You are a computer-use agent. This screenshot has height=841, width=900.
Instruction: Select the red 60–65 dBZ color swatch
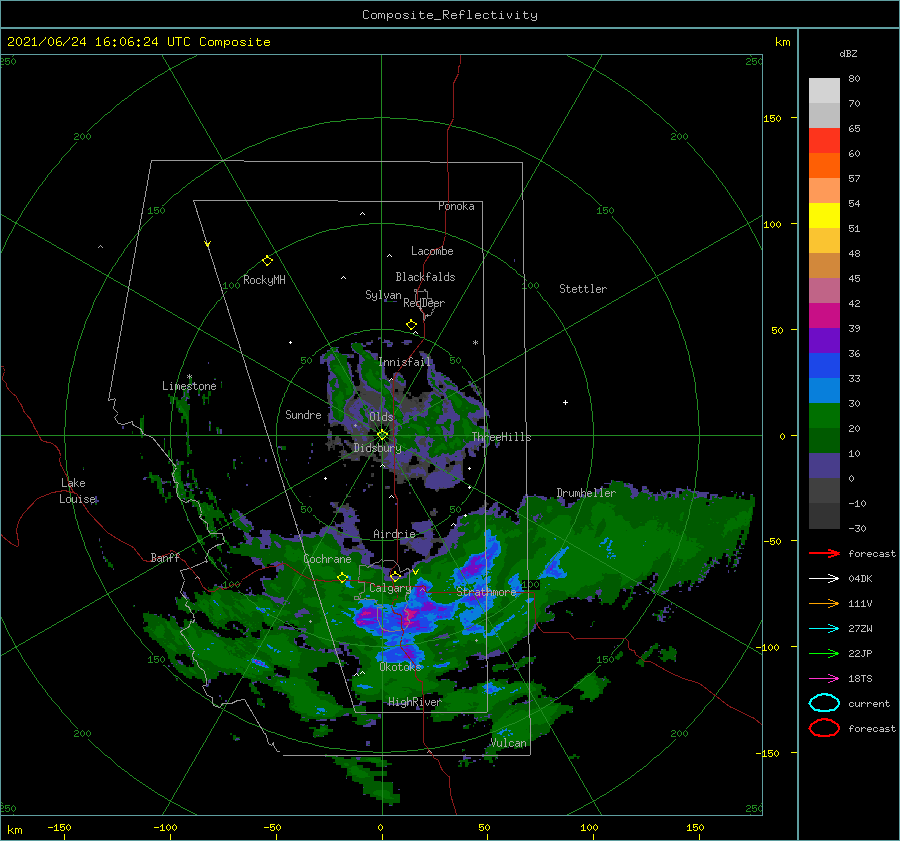(x=824, y=141)
